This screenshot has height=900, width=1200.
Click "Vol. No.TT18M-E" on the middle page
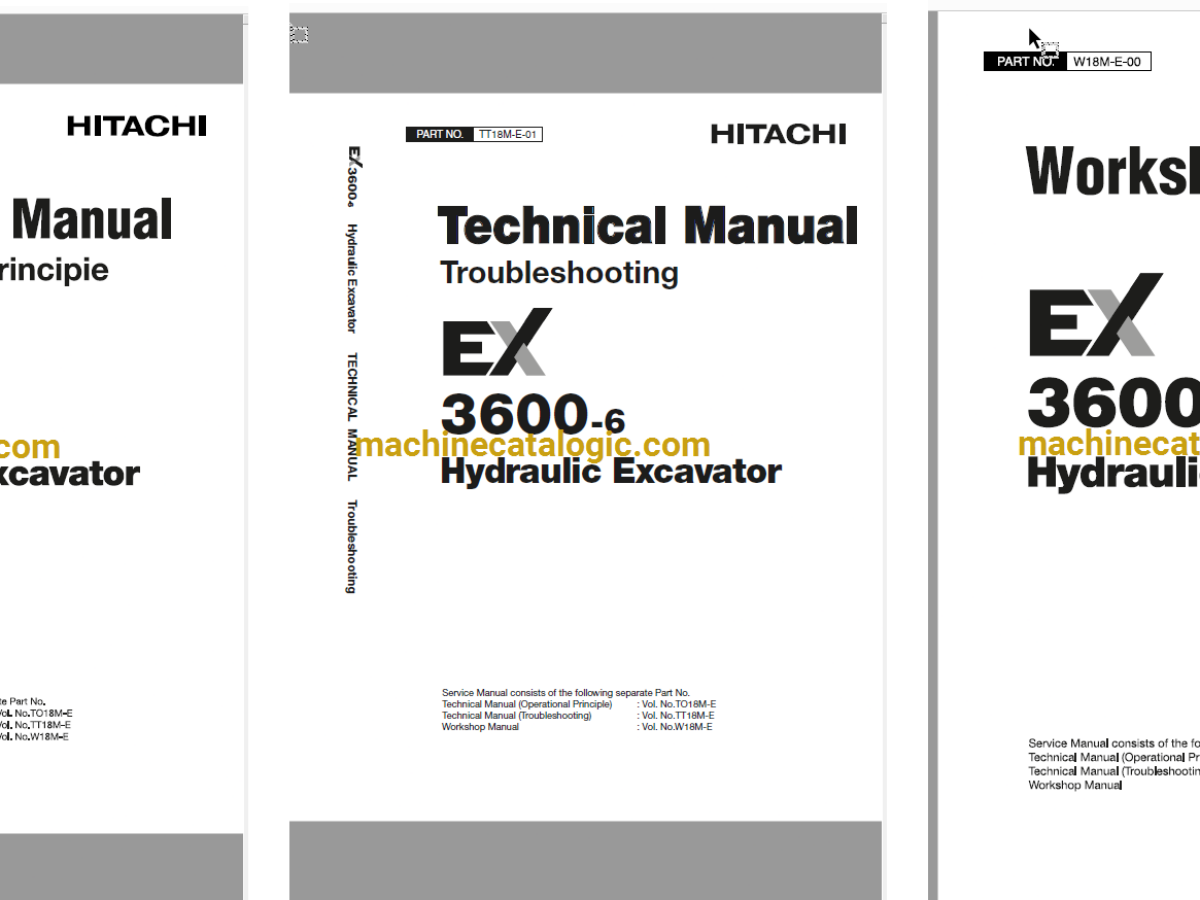676,715
